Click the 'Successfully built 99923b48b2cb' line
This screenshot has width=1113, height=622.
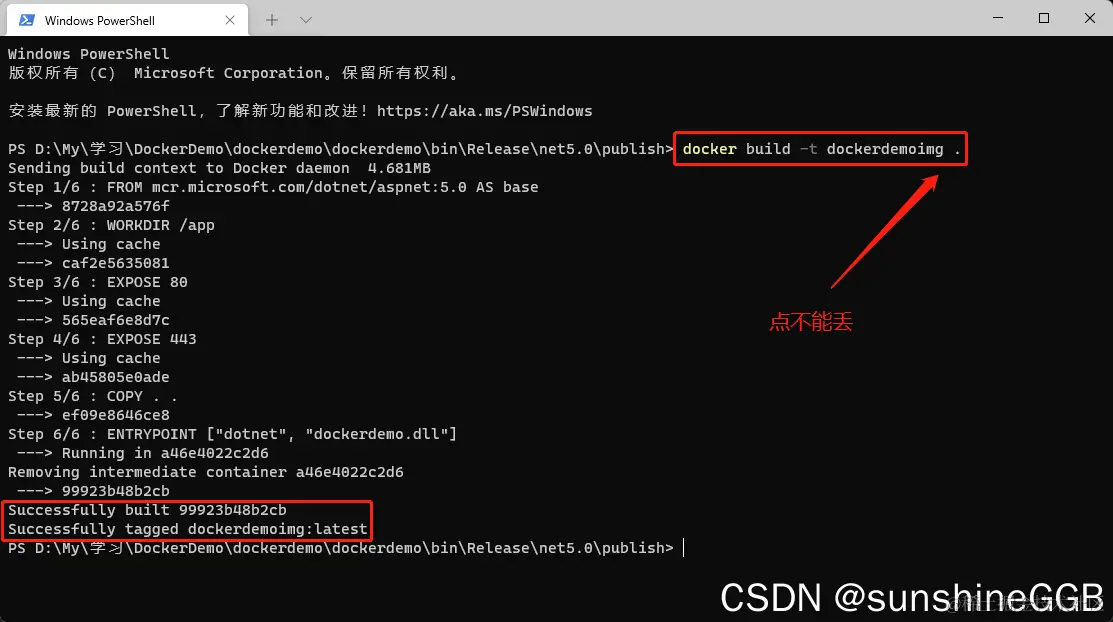click(x=148, y=510)
